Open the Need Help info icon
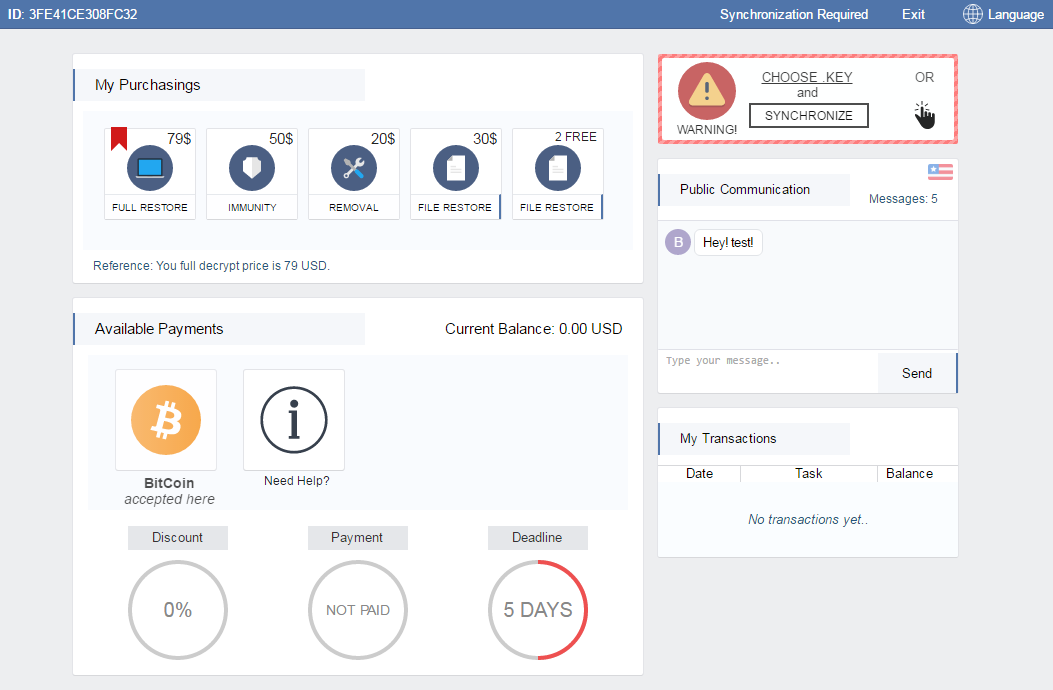 coord(294,420)
